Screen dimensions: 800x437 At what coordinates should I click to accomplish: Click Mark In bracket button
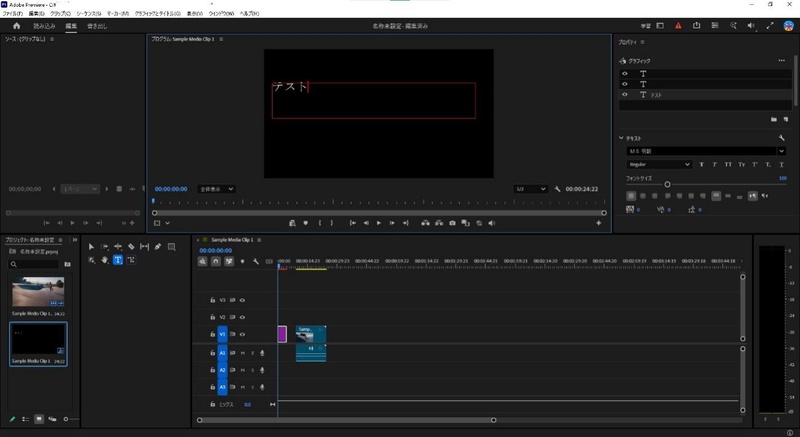(320, 223)
